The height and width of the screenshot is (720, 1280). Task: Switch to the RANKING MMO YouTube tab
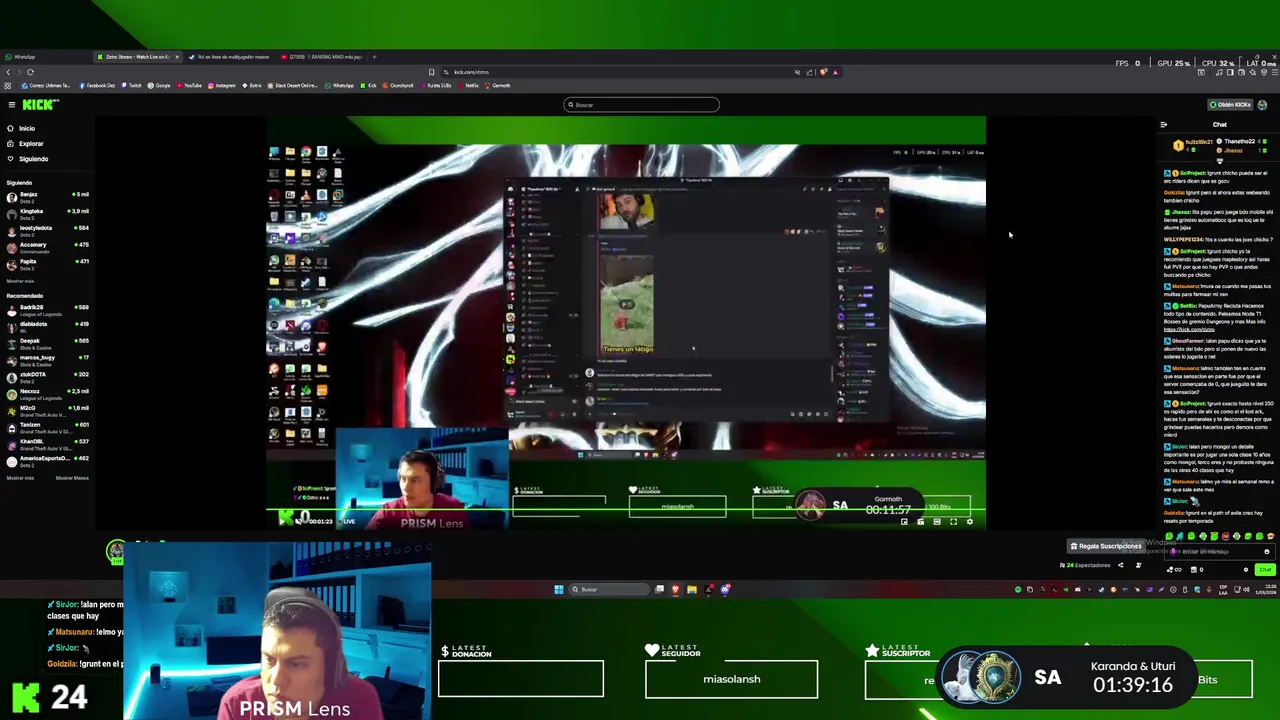[x=320, y=57]
